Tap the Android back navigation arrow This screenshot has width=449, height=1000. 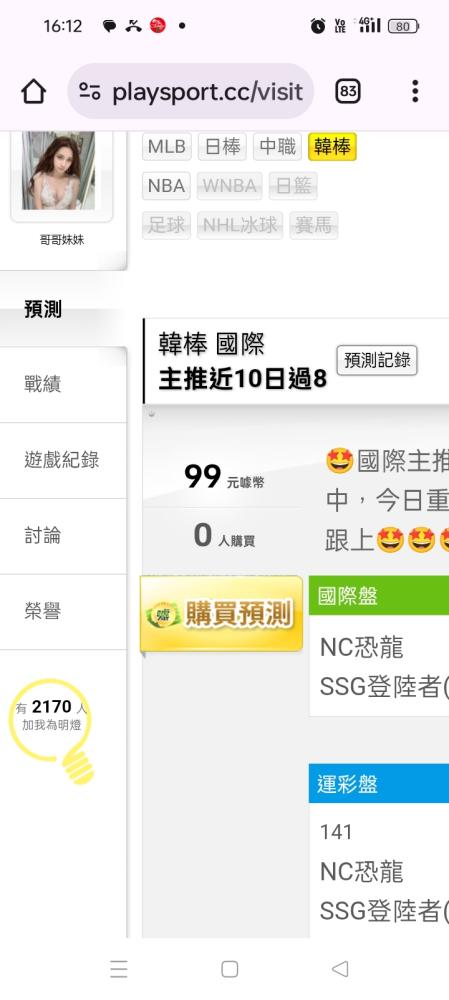[339, 969]
